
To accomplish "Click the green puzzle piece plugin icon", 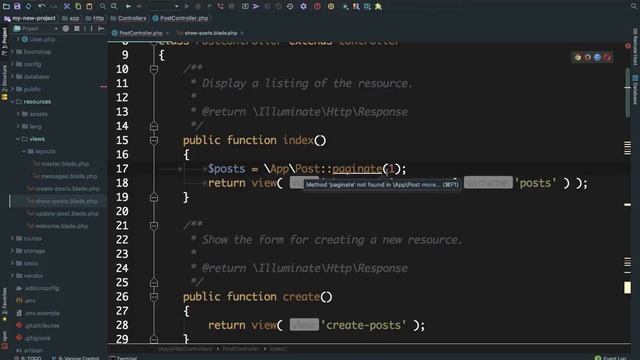I will [x=378, y=6].
